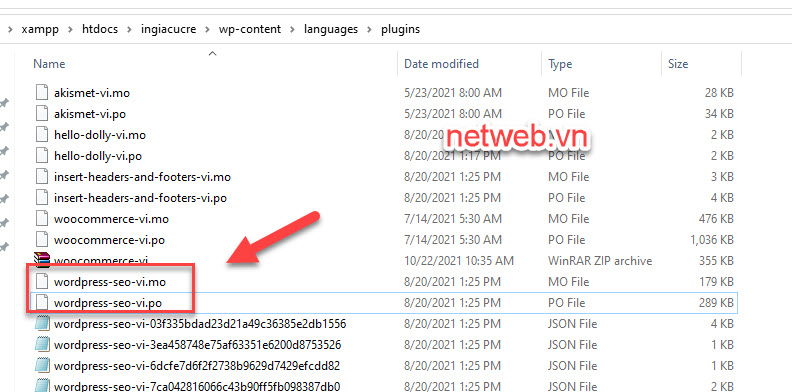Click the woocommerce-vi.po file icon
The width and height of the screenshot is (792, 392).
pos(42,240)
